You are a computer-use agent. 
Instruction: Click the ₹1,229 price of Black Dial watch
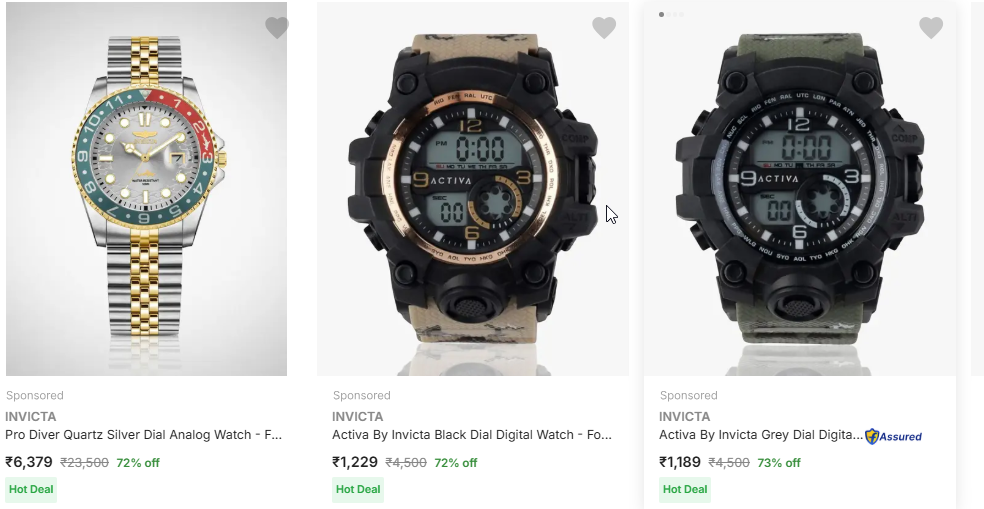pos(355,462)
